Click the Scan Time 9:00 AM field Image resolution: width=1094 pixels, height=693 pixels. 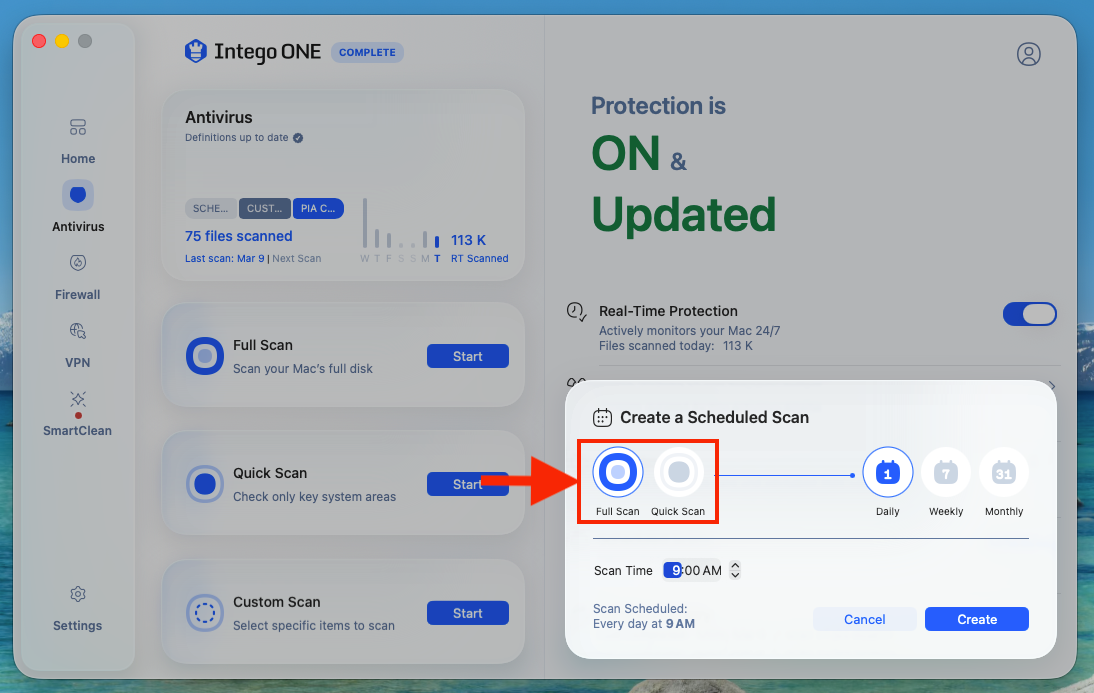click(693, 570)
